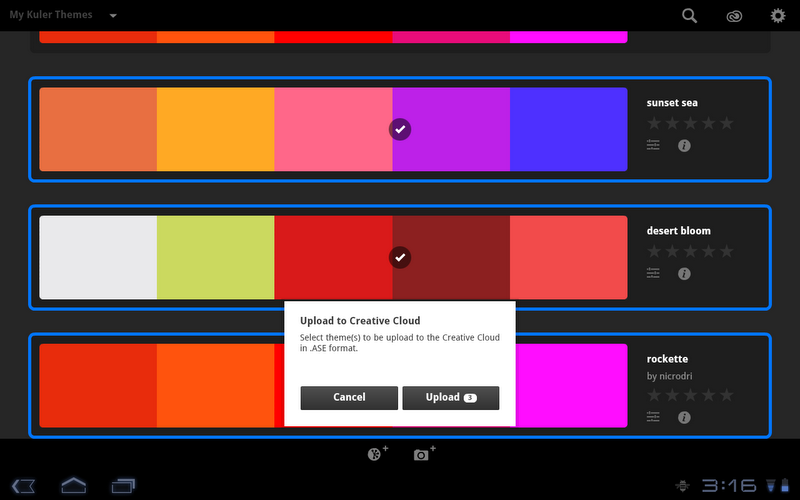Click the rockette theme name
This screenshot has height=500, width=800.
[667, 359]
